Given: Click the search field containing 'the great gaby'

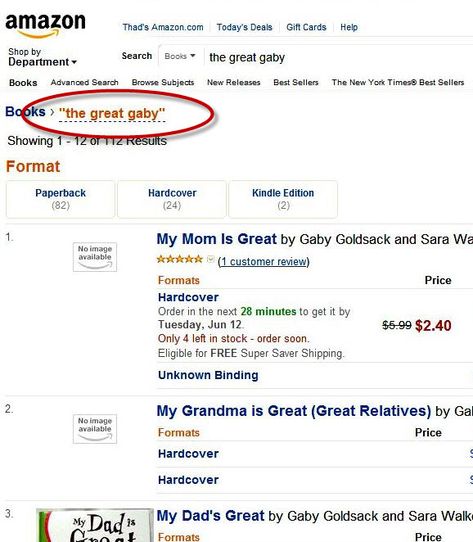Looking at the screenshot, I should (x=339, y=57).
